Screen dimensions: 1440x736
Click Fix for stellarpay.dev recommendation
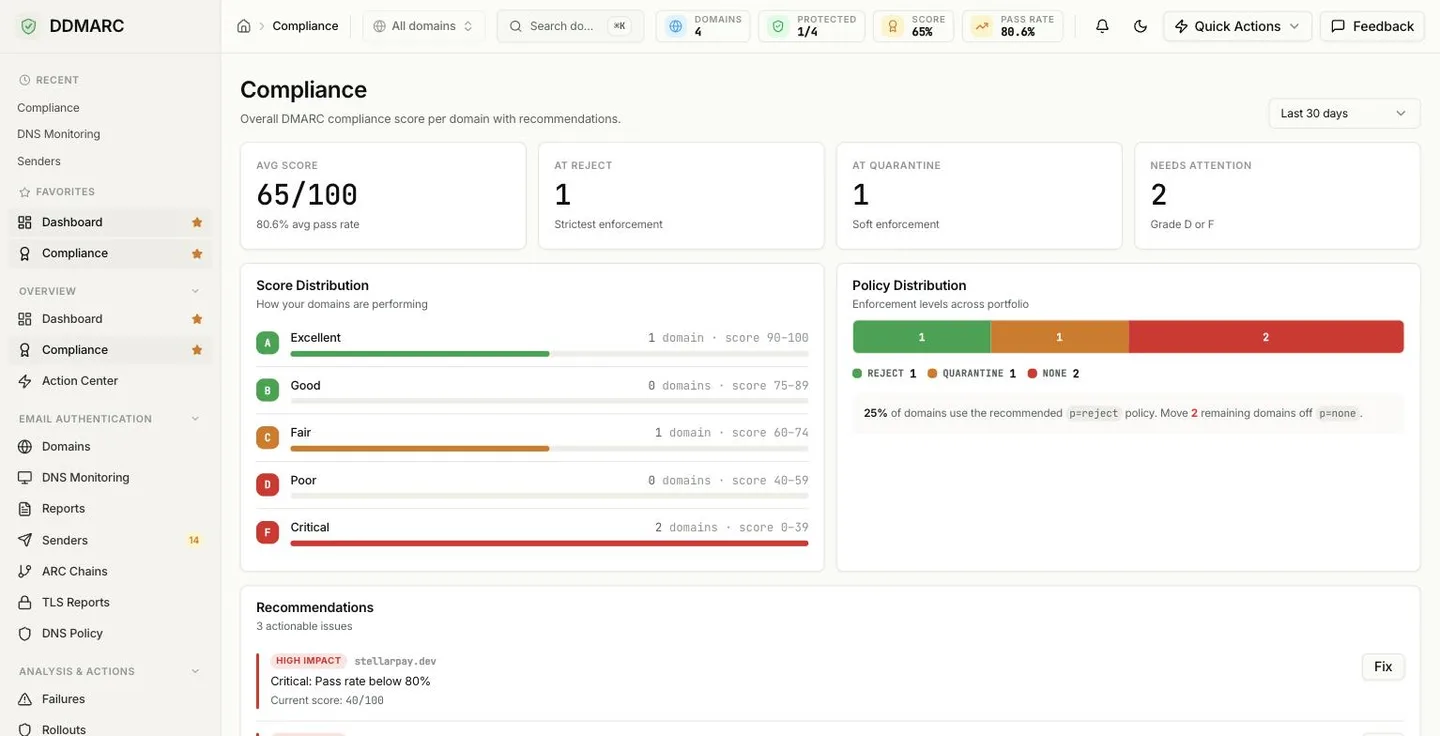pos(1383,667)
